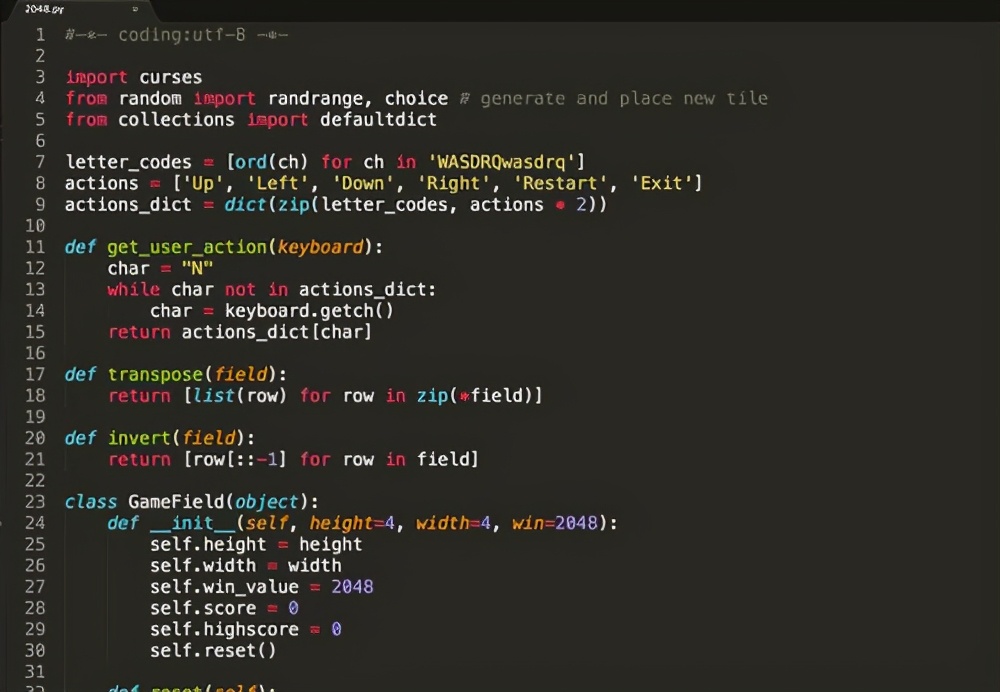The height and width of the screenshot is (692, 1000).
Task: Click 'choice' in the random import
Action: pos(416,98)
